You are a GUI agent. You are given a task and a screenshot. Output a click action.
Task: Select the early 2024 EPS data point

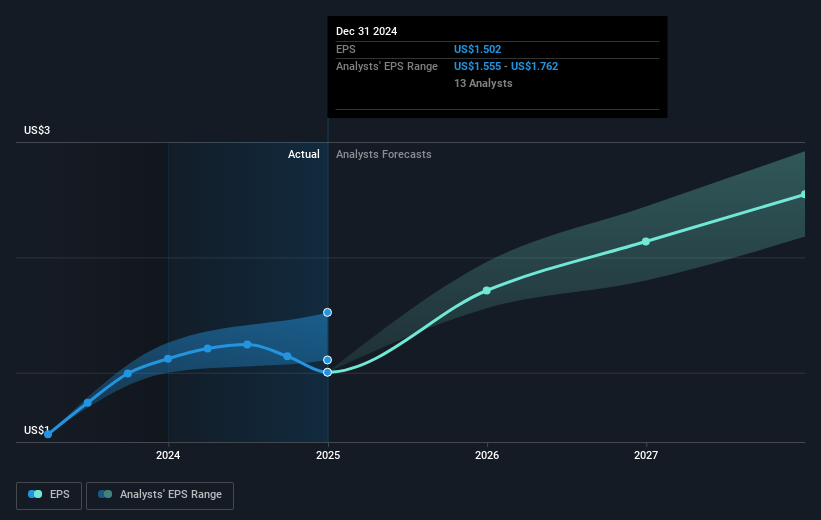tap(168, 359)
